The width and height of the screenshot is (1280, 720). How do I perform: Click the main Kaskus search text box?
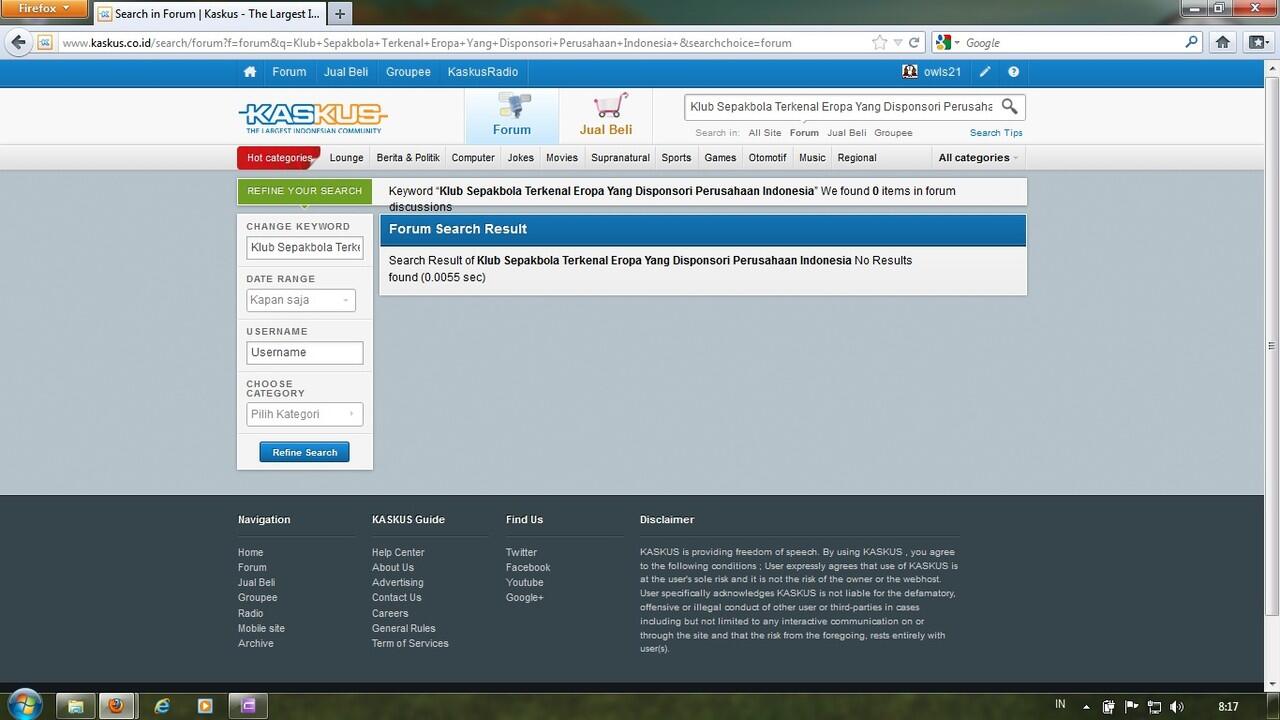point(840,106)
